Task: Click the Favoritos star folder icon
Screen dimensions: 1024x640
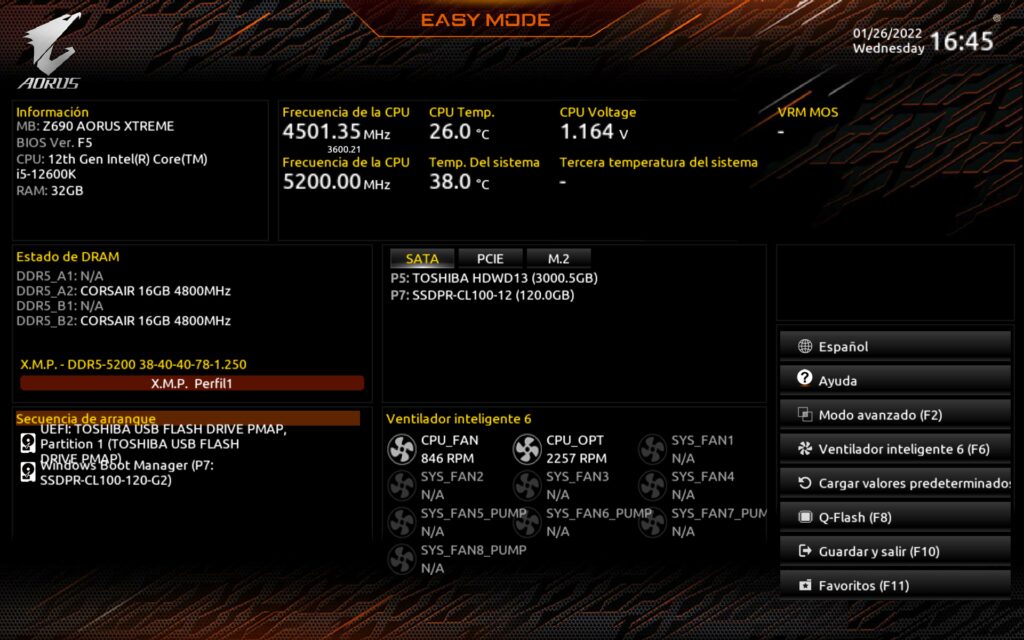Action: (x=805, y=585)
